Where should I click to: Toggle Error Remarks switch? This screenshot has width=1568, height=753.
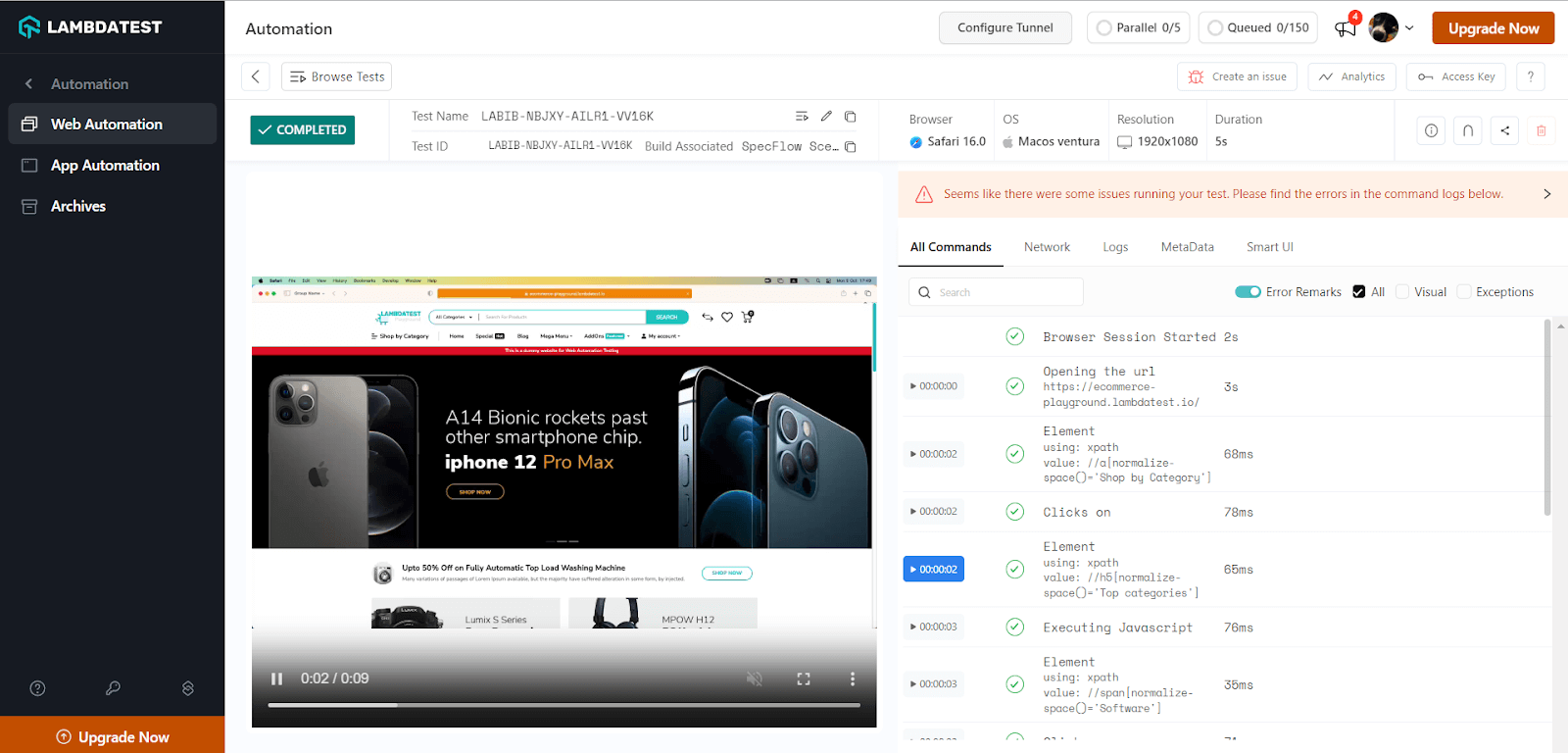1248,292
